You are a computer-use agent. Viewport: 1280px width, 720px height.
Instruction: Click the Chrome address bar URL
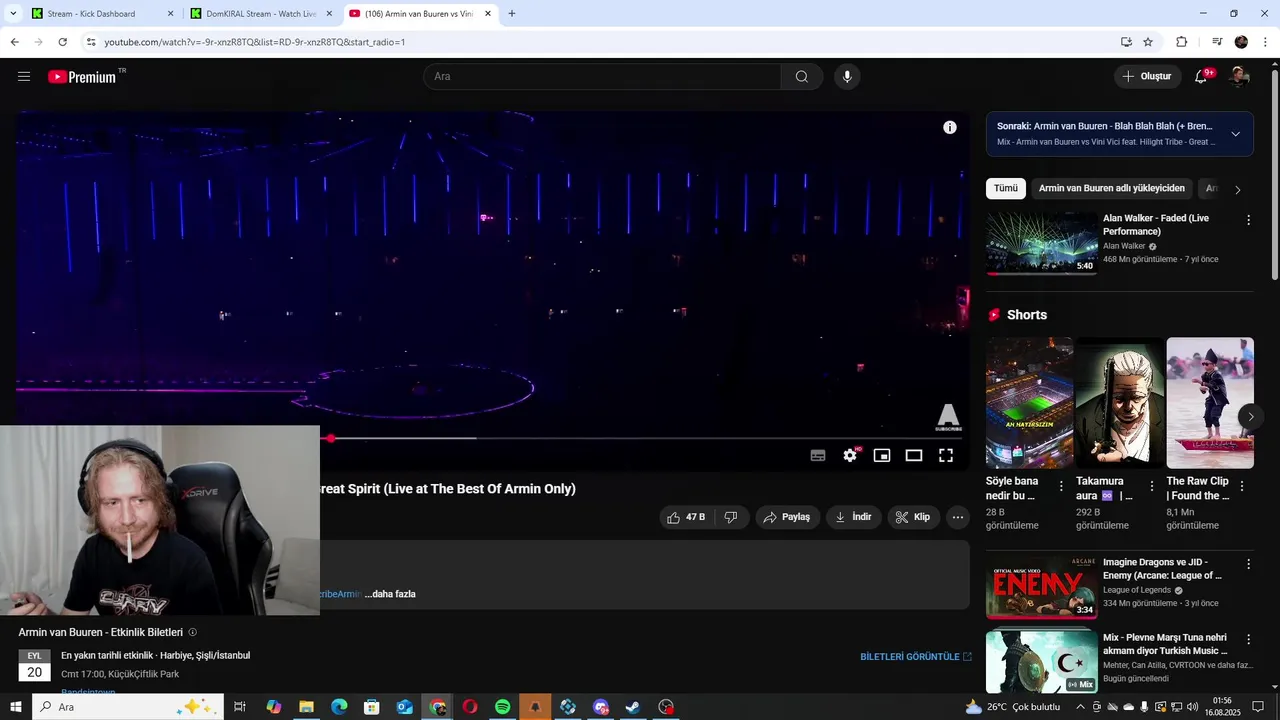pyautogui.click(x=255, y=42)
